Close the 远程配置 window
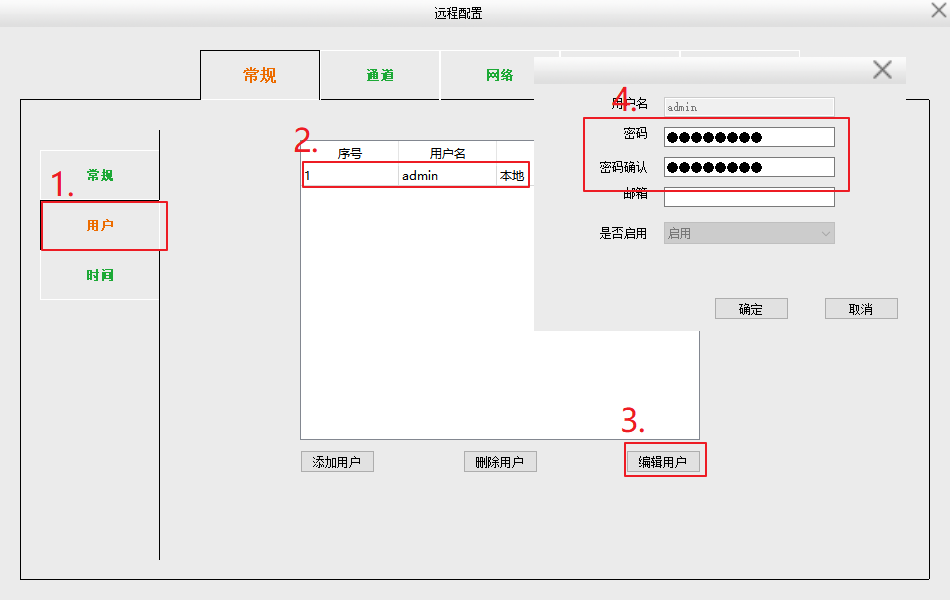Image resolution: width=950 pixels, height=600 pixels. (x=938, y=10)
